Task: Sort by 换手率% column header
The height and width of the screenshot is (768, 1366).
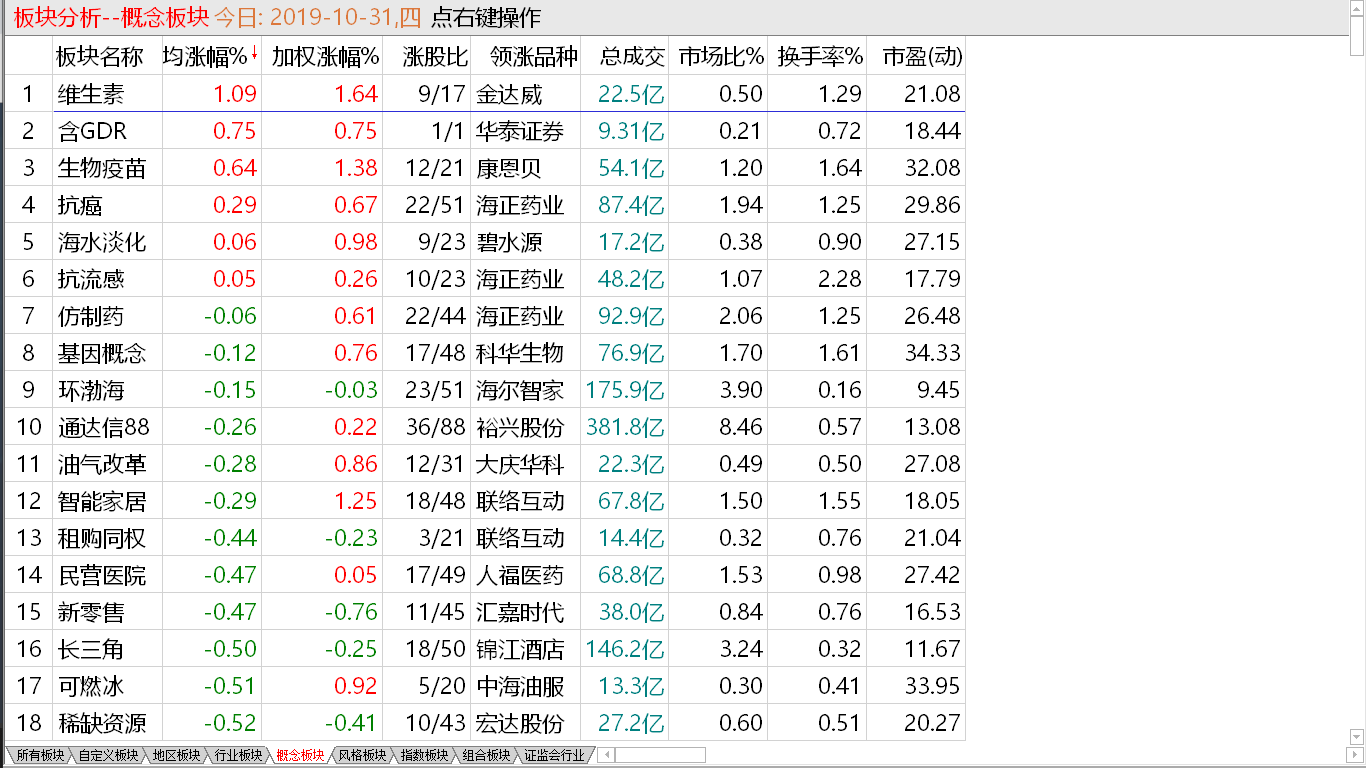Action: [x=820, y=57]
